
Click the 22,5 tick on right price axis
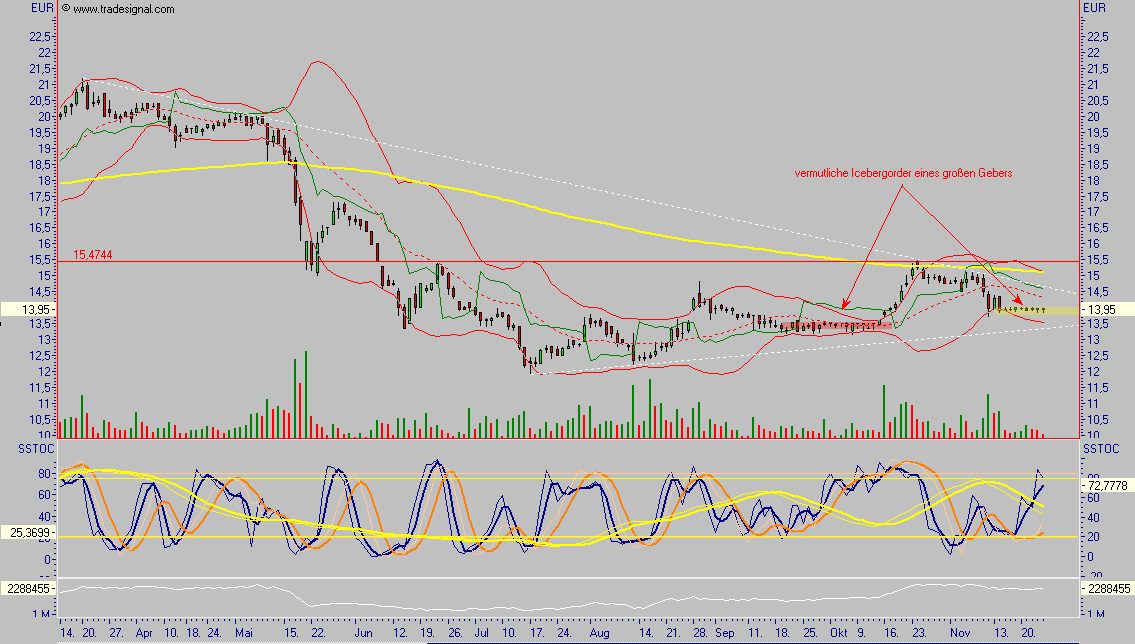point(1097,36)
